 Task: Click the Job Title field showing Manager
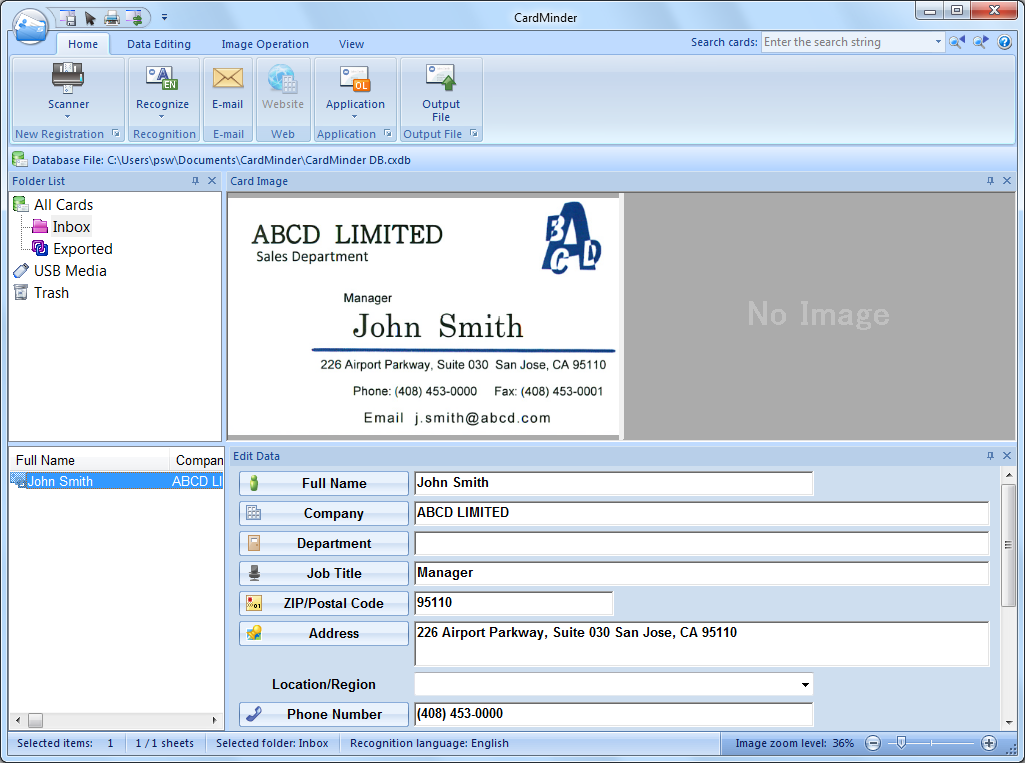701,573
